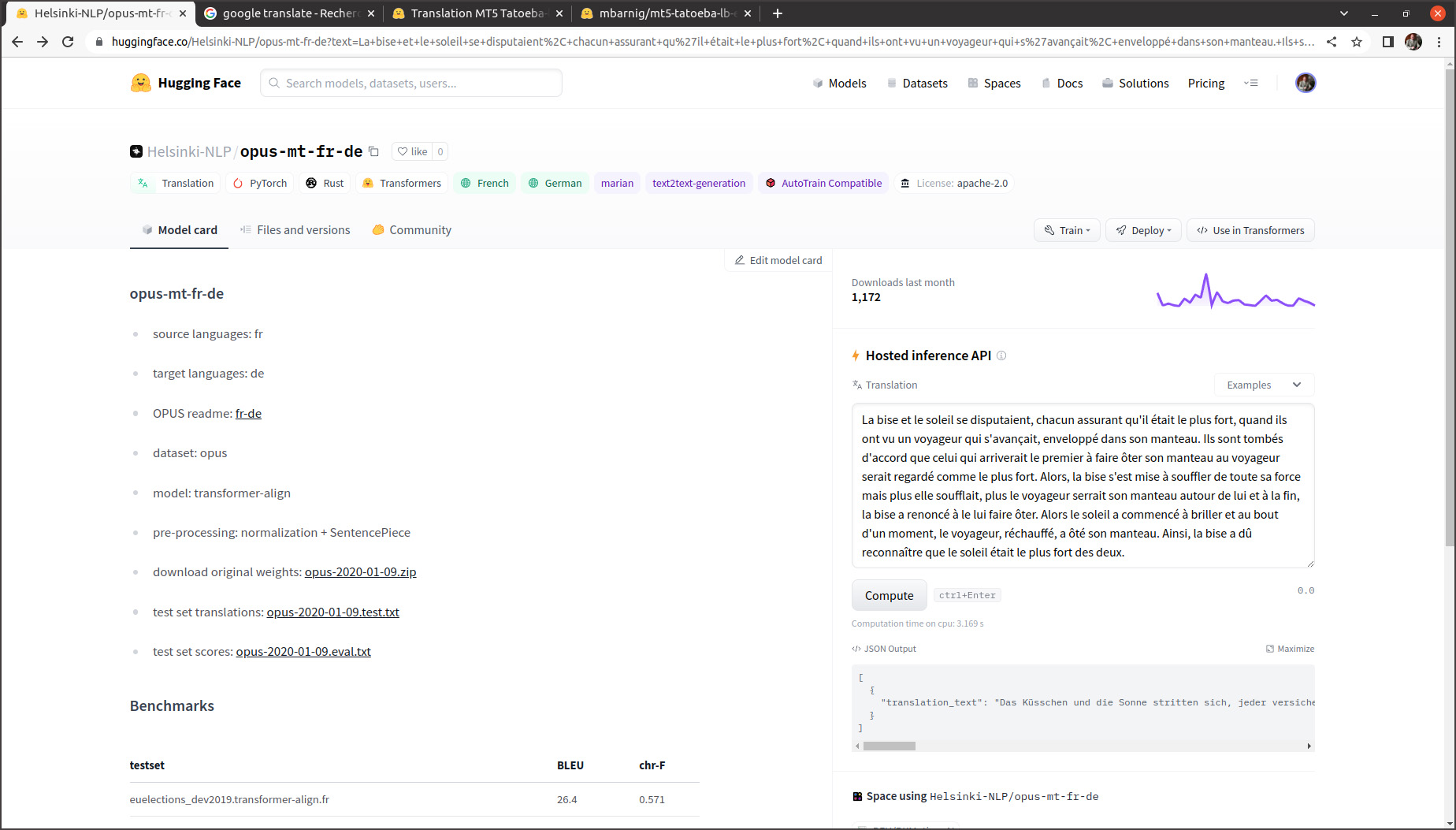This screenshot has height=830, width=1456.
Task: Go back using browser back arrow
Action: click(17, 42)
